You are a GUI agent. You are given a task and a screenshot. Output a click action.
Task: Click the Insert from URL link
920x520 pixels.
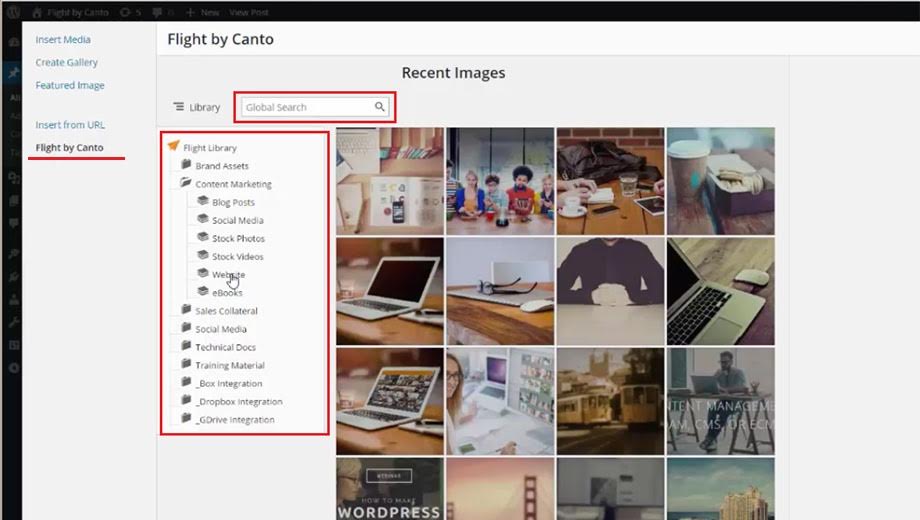pyautogui.click(x=70, y=125)
